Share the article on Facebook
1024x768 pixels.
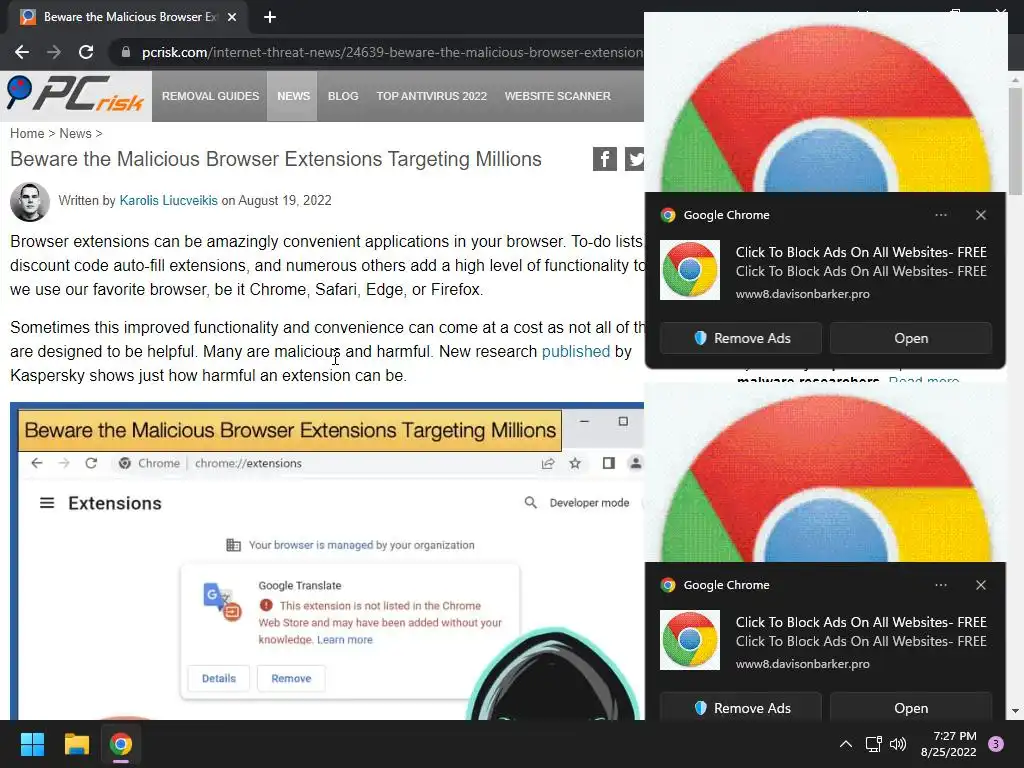click(605, 159)
